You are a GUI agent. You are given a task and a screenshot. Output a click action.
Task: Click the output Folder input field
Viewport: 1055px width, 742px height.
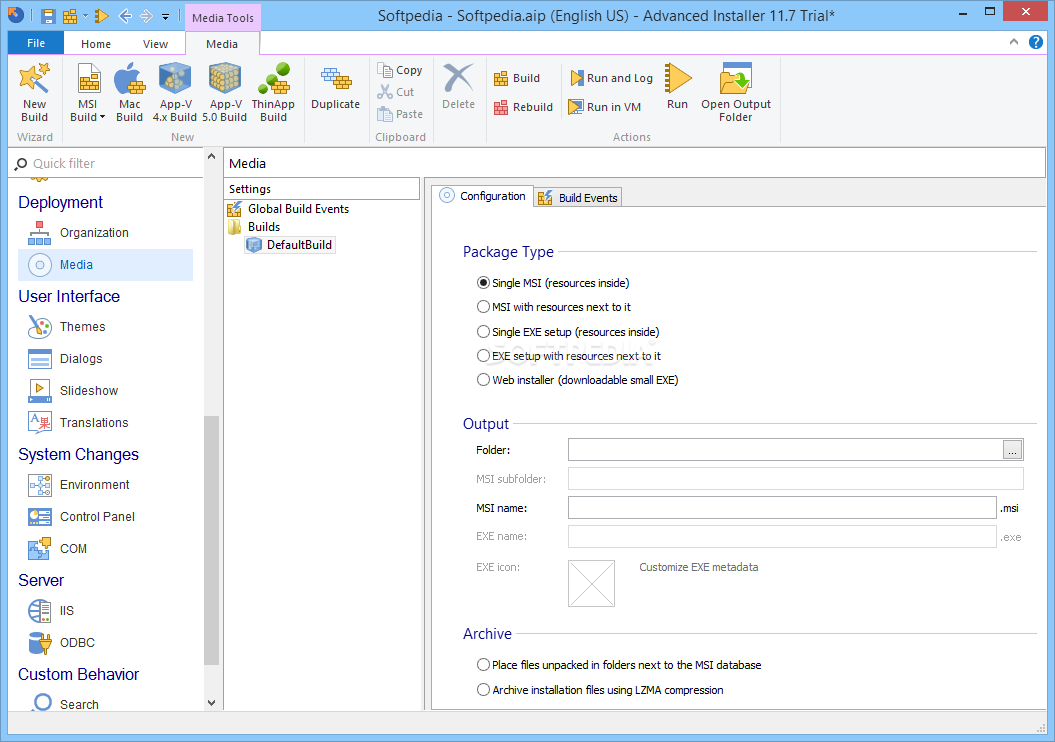785,450
